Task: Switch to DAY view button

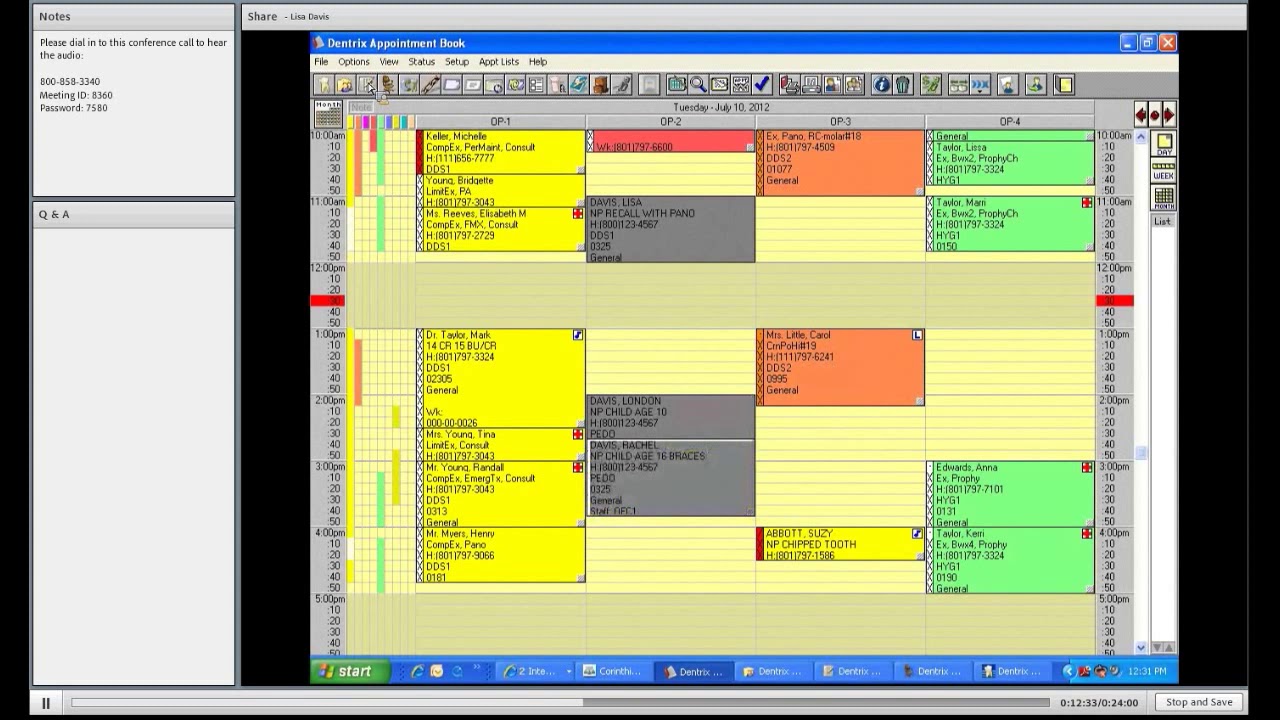Action: pyautogui.click(x=1163, y=144)
